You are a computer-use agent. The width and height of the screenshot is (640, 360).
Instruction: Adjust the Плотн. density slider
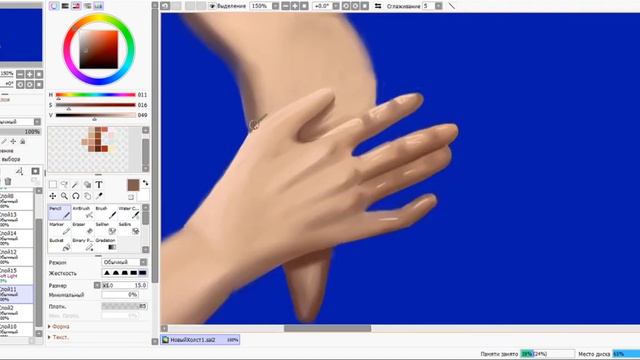[x=124, y=306]
